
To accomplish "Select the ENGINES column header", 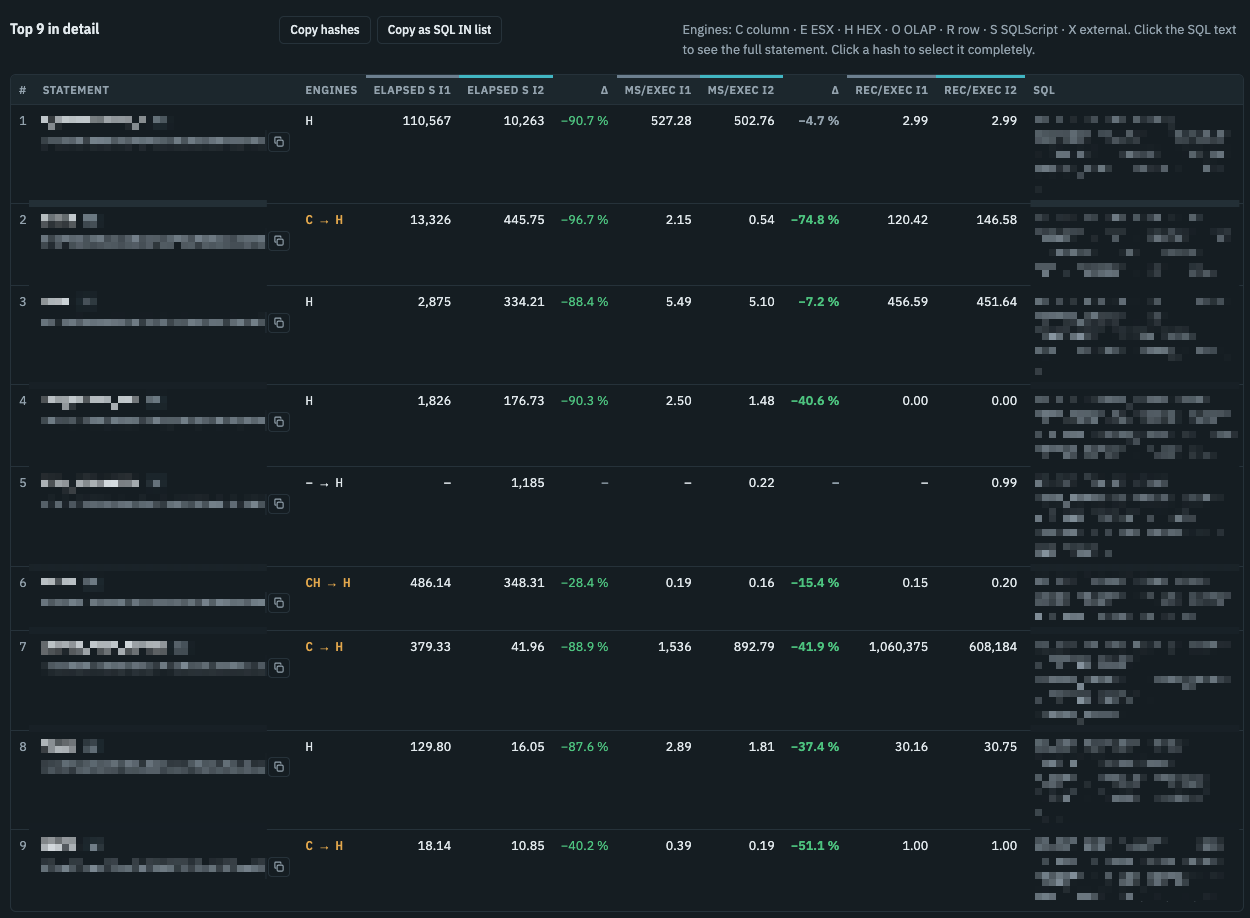I will coord(331,90).
